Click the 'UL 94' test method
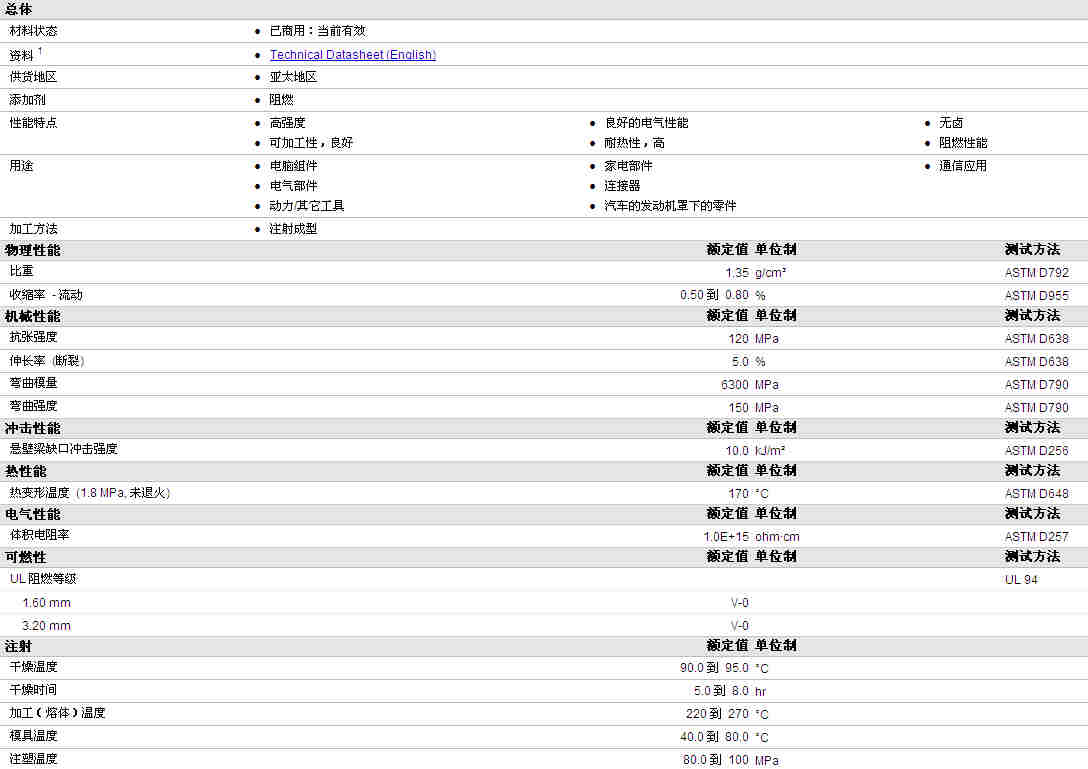The height and width of the screenshot is (769, 1088). (1021, 580)
